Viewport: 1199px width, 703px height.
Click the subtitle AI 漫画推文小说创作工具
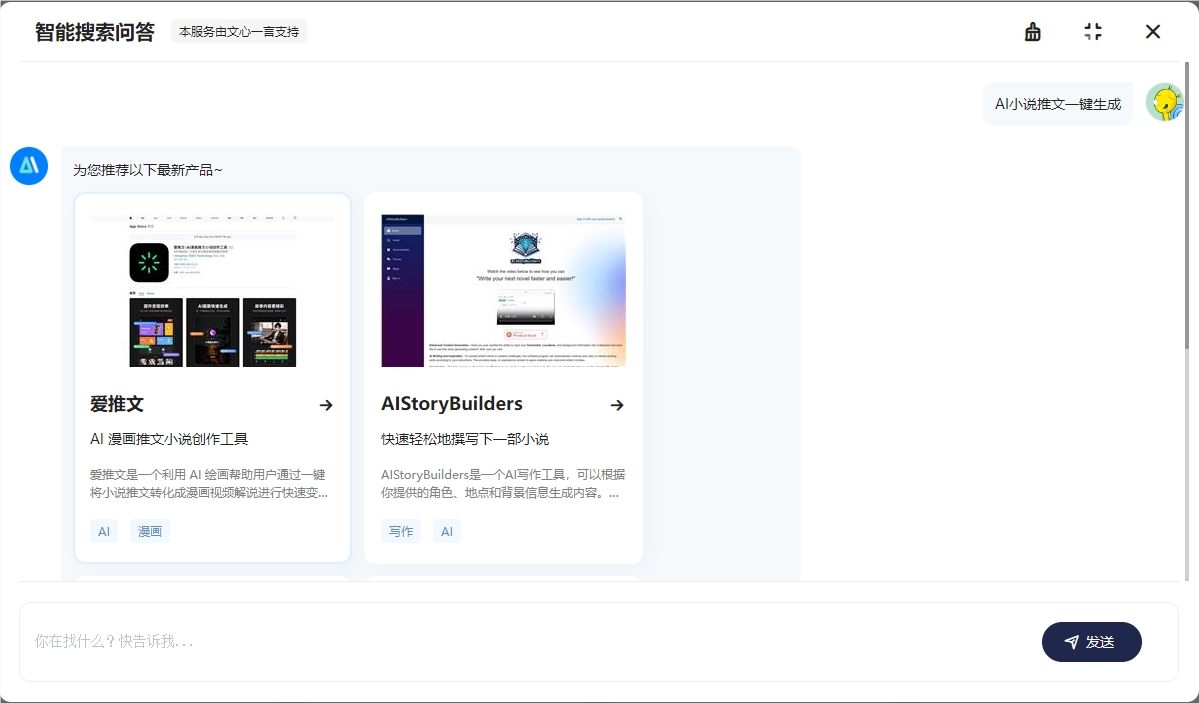tap(169, 439)
